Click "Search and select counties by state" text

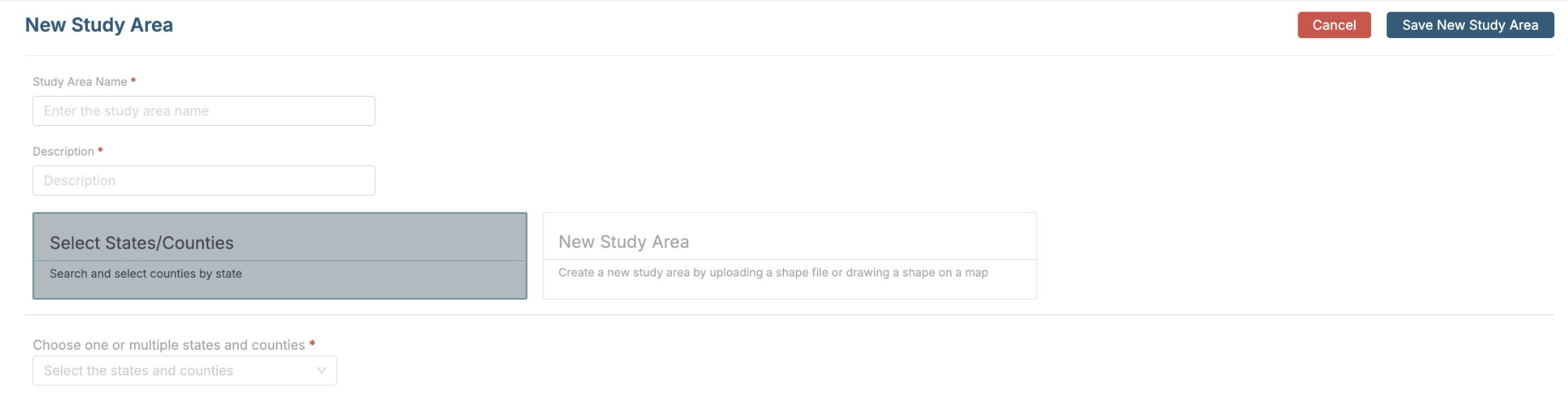pyautogui.click(x=145, y=274)
